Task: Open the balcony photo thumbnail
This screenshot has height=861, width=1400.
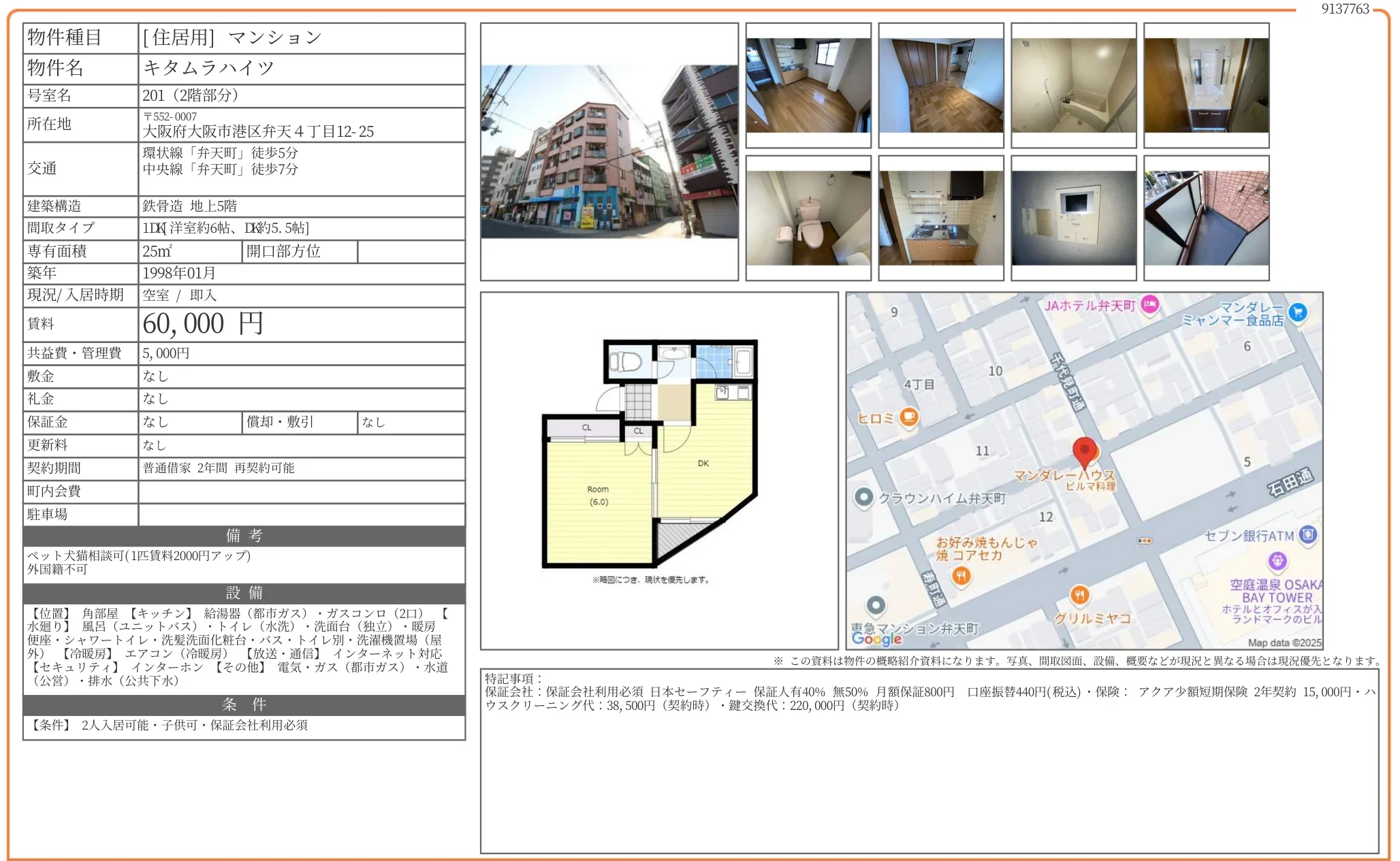Action: tap(1206, 218)
